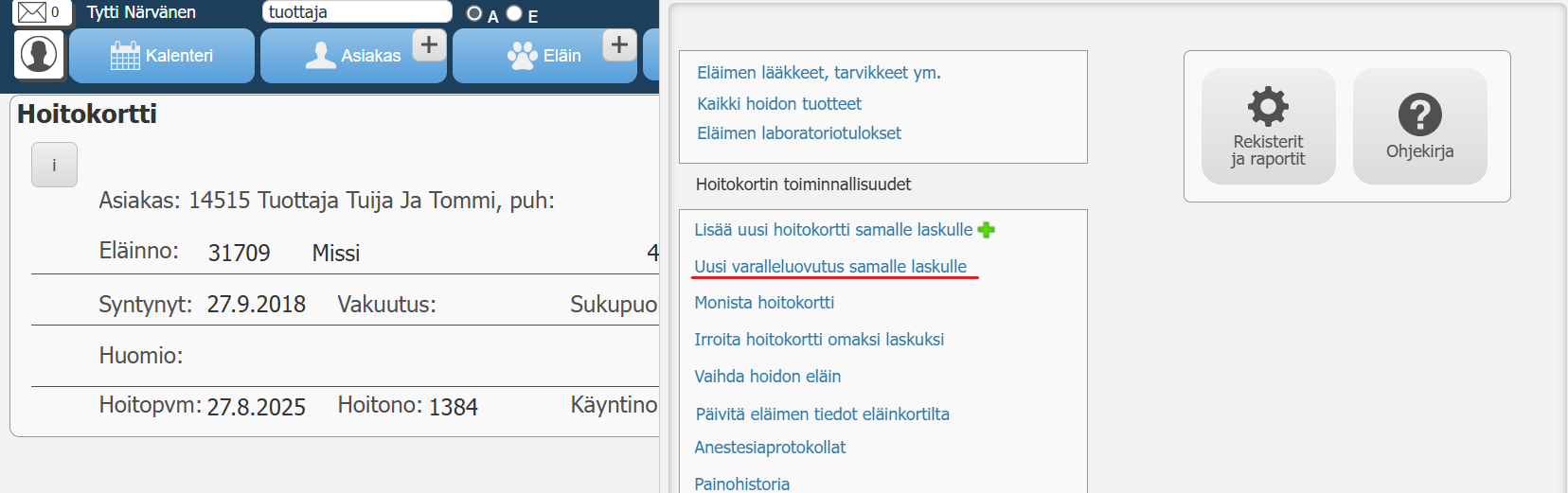This screenshot has height=493, width=1568.
Task: Open the Kalenteri calendar view
Action: [x=162, y=56]
